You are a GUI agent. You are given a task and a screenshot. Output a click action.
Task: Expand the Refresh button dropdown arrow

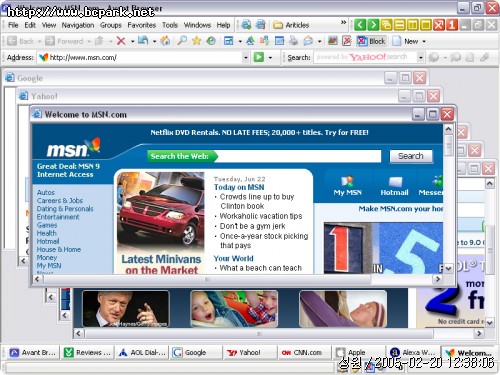pos(154,41)
